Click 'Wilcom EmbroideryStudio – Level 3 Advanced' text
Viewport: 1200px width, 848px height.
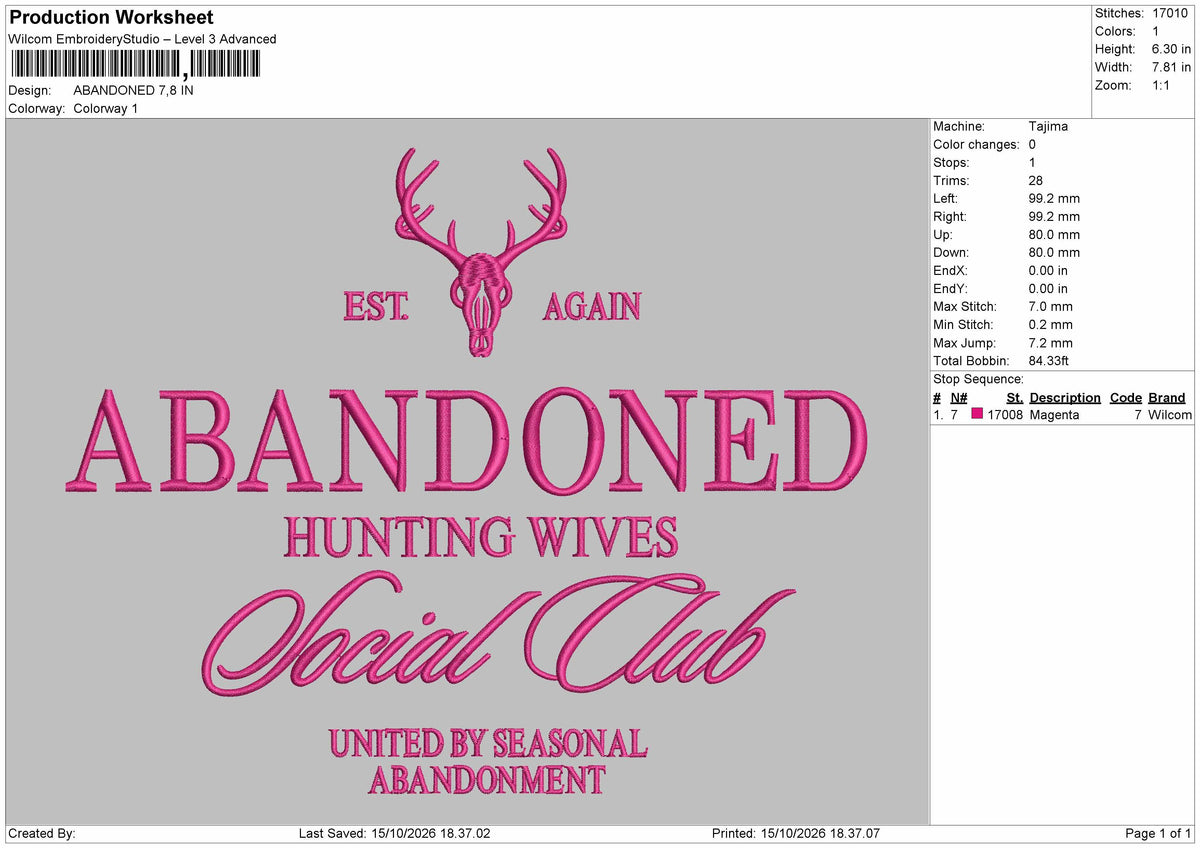[x=142, y=39]
